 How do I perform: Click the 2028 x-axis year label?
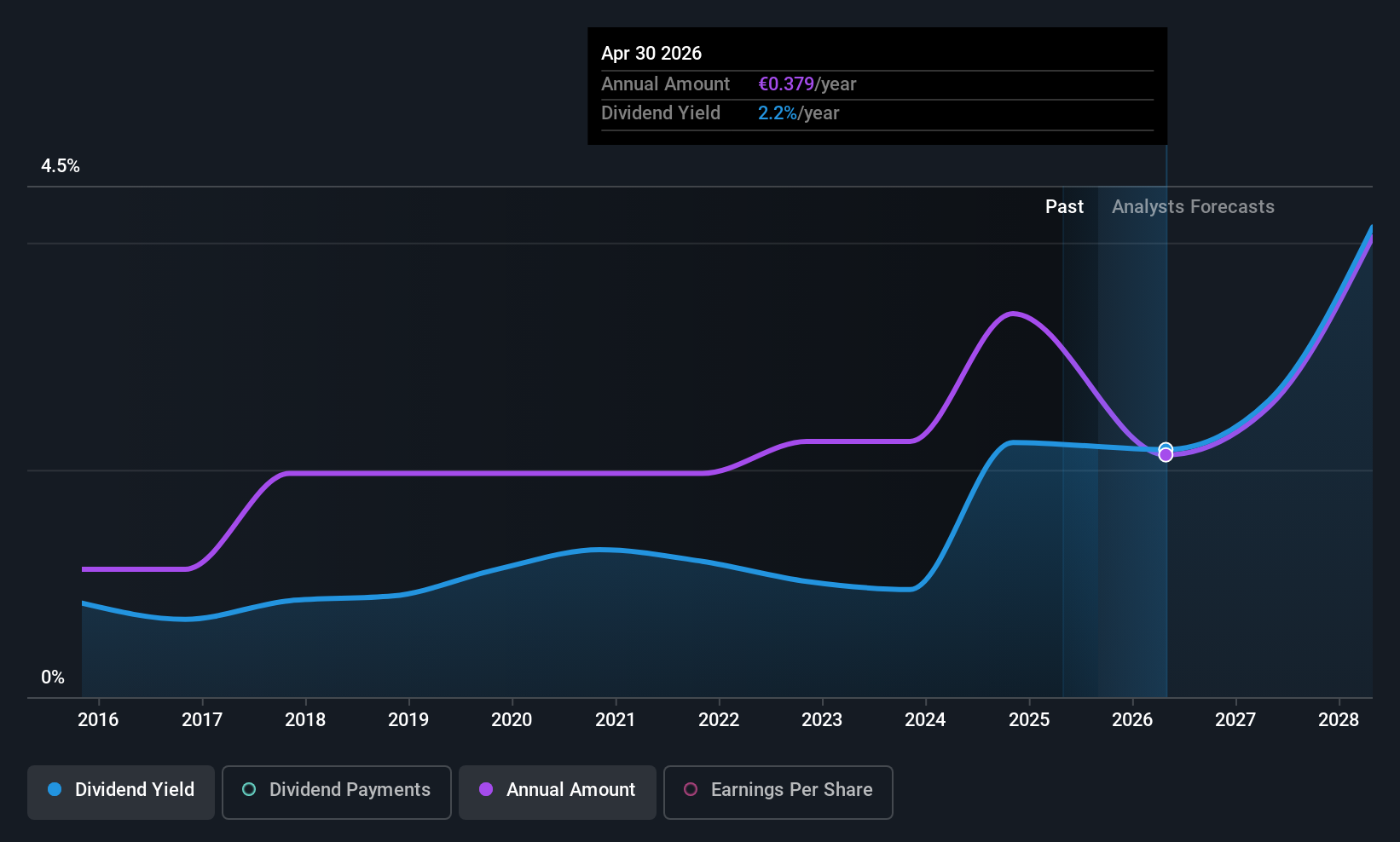pyautogui.click(x=1339, y=719)
